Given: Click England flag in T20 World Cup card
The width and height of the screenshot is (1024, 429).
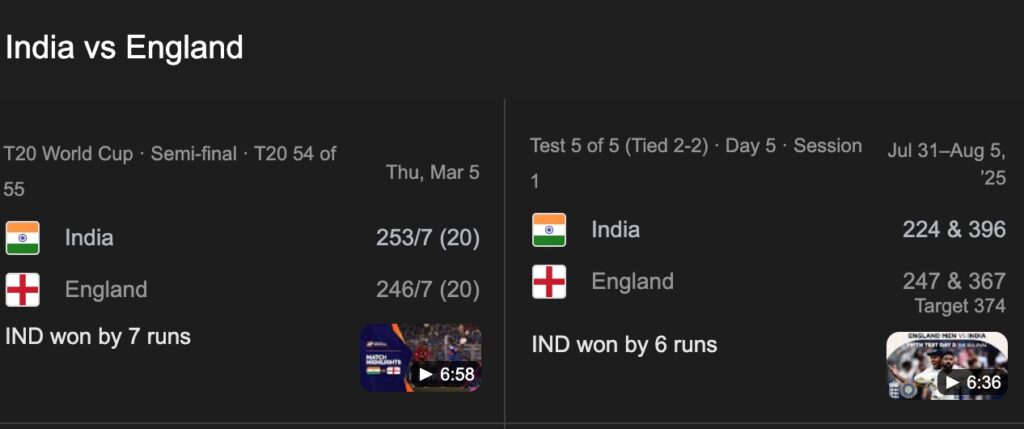Looking at the screenshot, I should [x=22, y=290].
